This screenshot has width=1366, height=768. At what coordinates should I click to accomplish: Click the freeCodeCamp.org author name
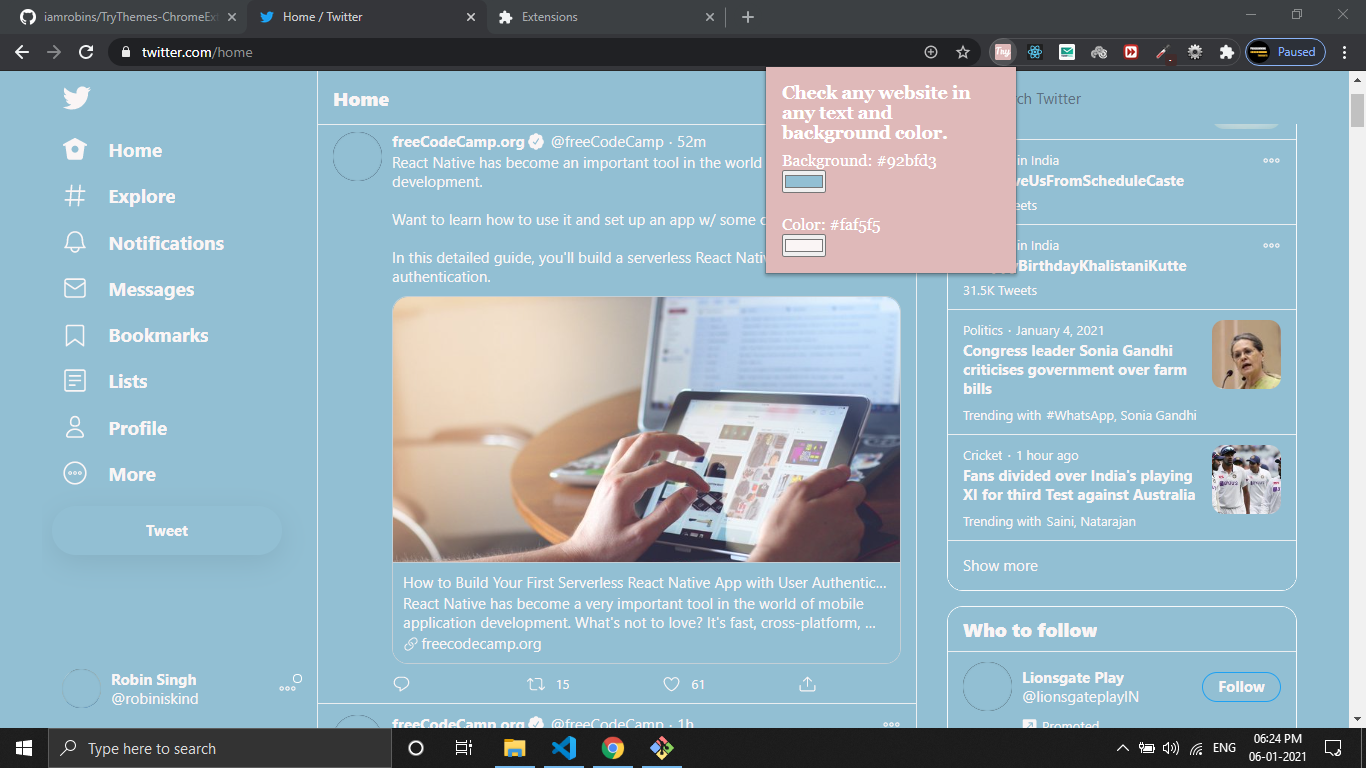coord(459,142)
